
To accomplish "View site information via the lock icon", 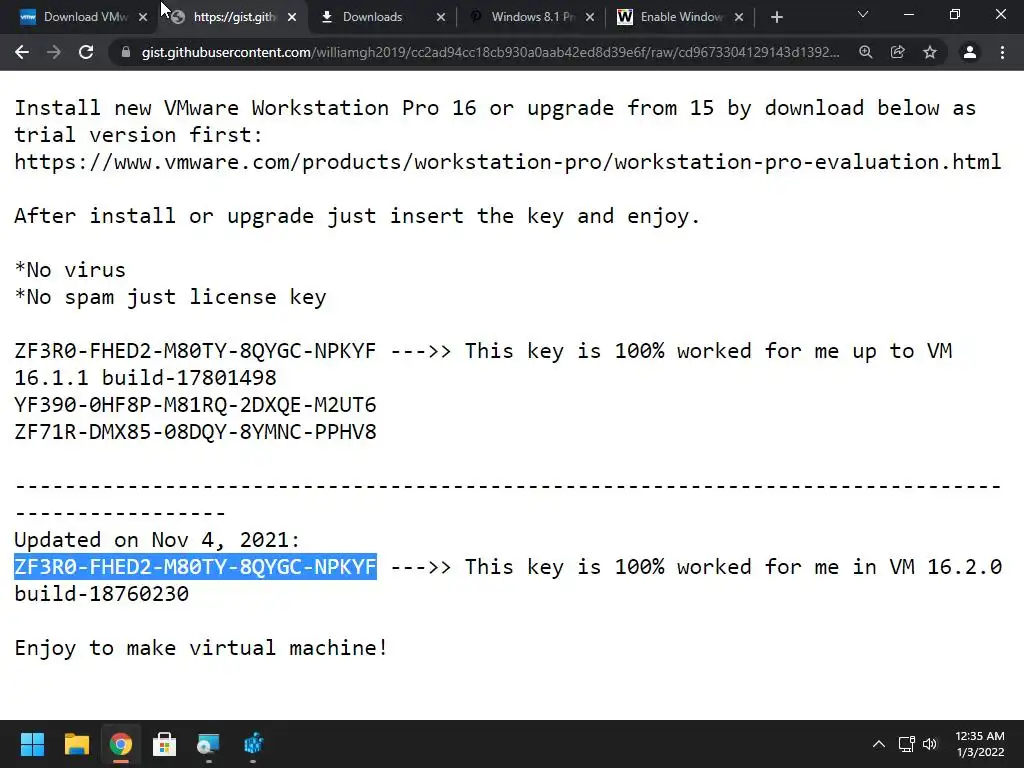I will [x=126, y=52].
